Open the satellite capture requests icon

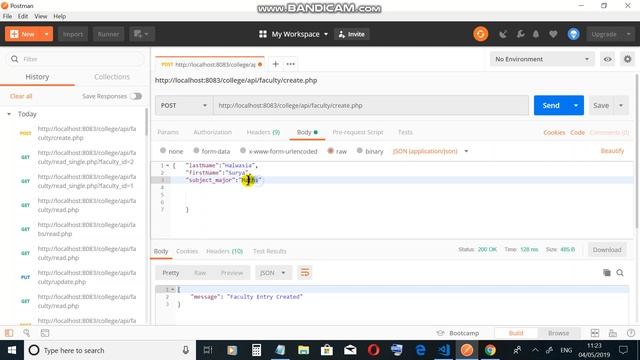(x=503, y=34)
